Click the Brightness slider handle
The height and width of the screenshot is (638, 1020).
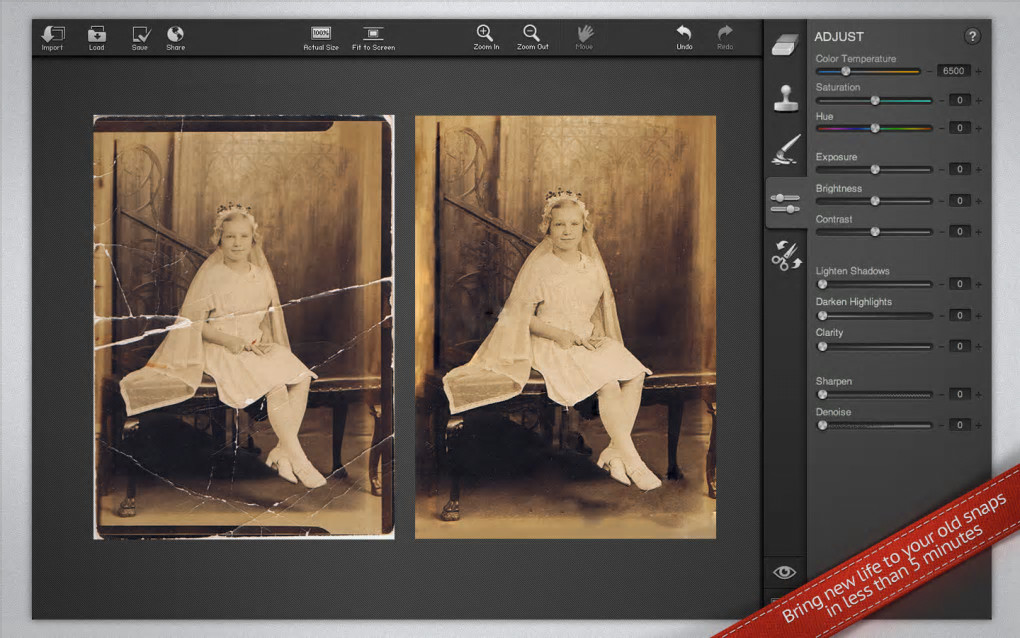(875, 200)
